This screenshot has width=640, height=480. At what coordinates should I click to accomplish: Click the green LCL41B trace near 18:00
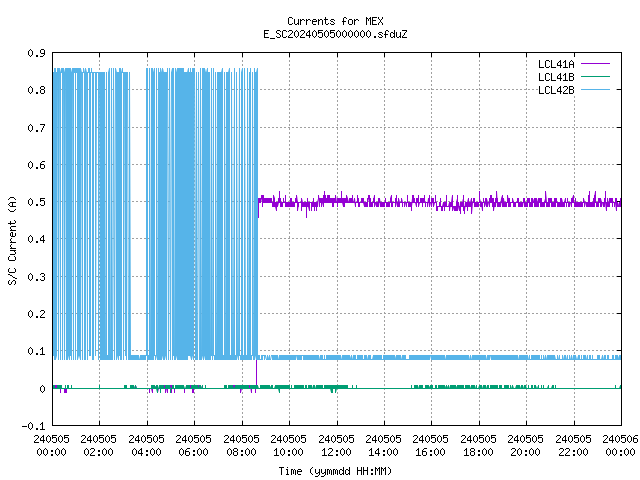click(479, 387)
